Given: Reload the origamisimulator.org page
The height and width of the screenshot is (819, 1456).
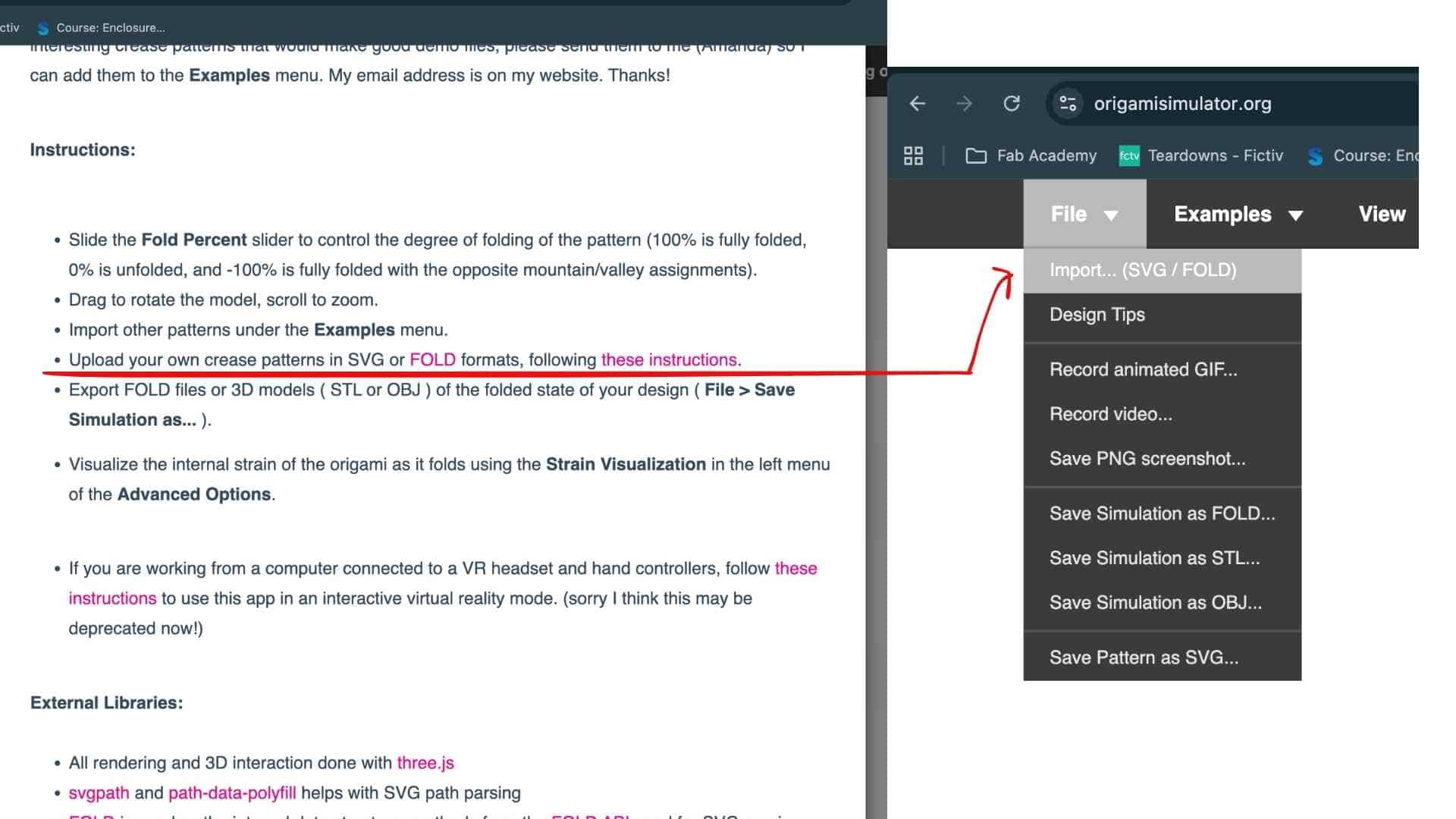Looking at the screenshot, I should pyautogui.click(x=1012, y=103).
